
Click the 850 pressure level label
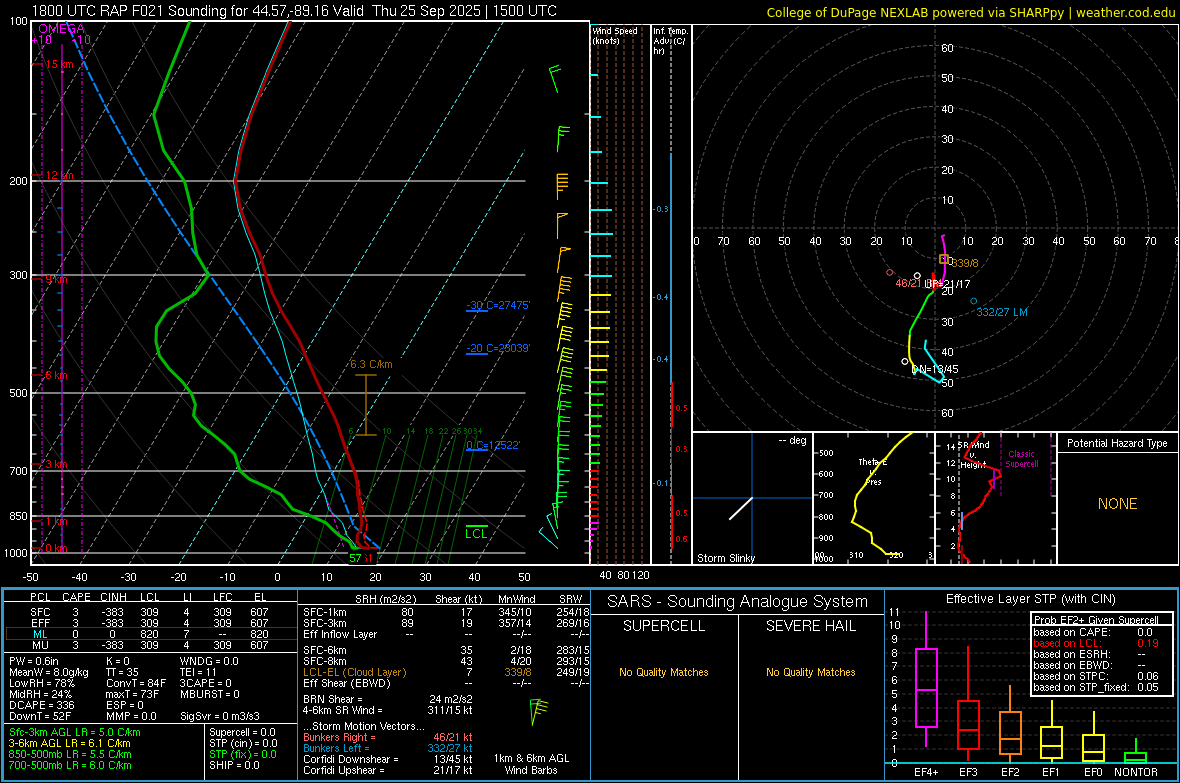coord(18,516)
